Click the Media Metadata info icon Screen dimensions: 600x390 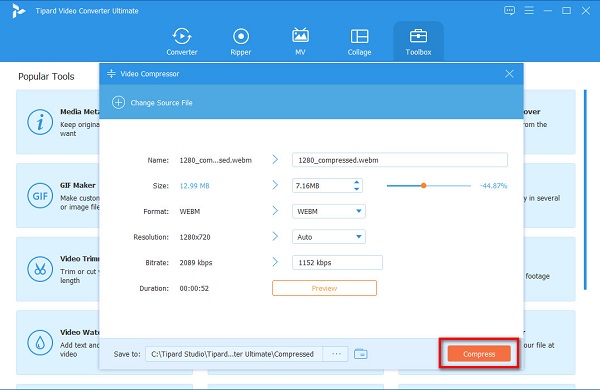tap(40, 122)
